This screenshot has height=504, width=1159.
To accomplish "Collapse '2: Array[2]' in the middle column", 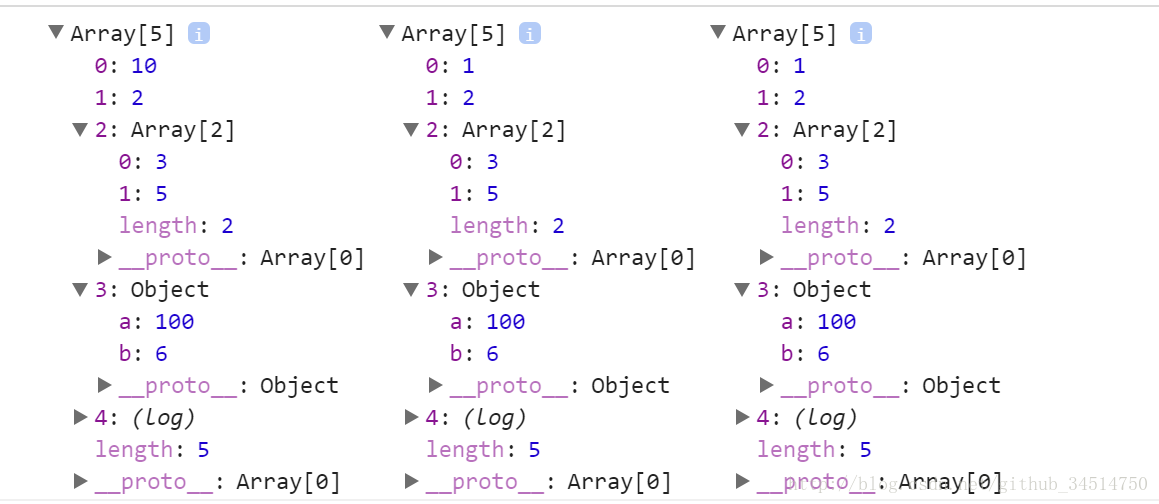I will click(x=411, y=129).
